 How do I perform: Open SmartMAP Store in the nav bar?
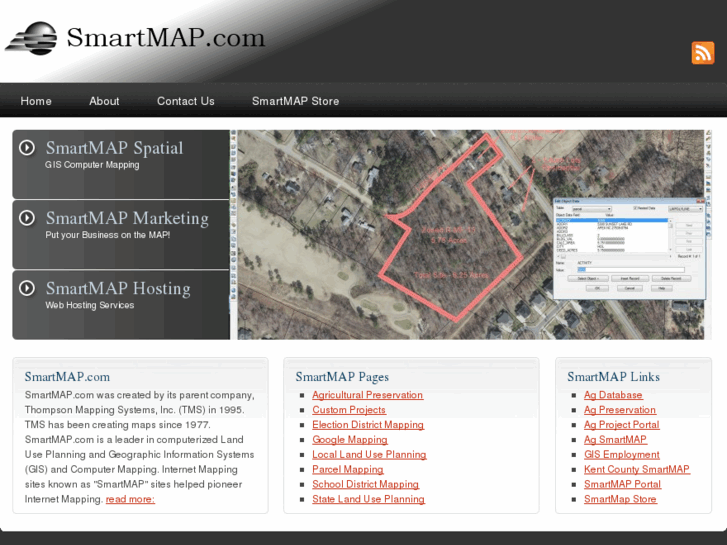295,101
